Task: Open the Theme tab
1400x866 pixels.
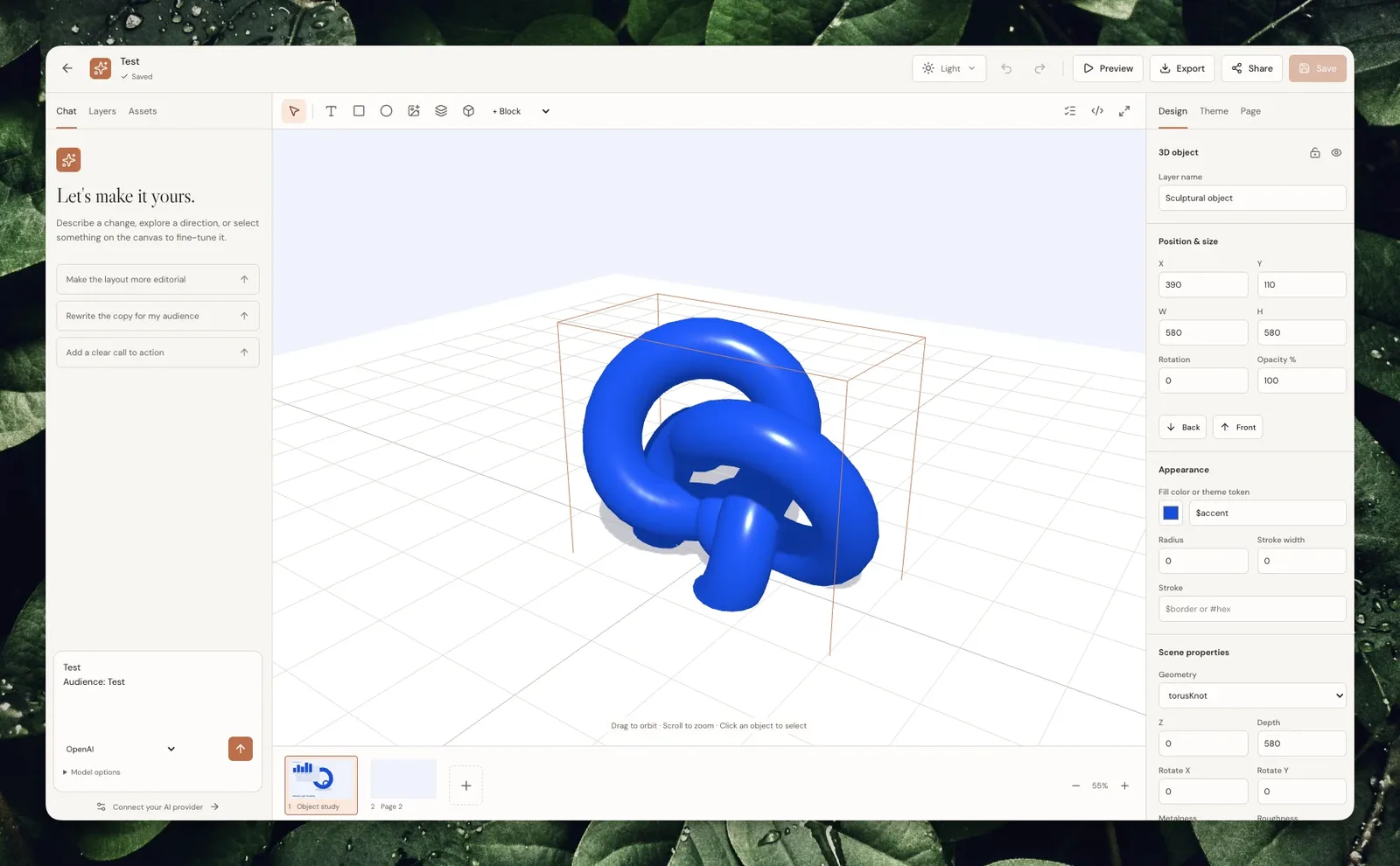Action: point(1214,111)
